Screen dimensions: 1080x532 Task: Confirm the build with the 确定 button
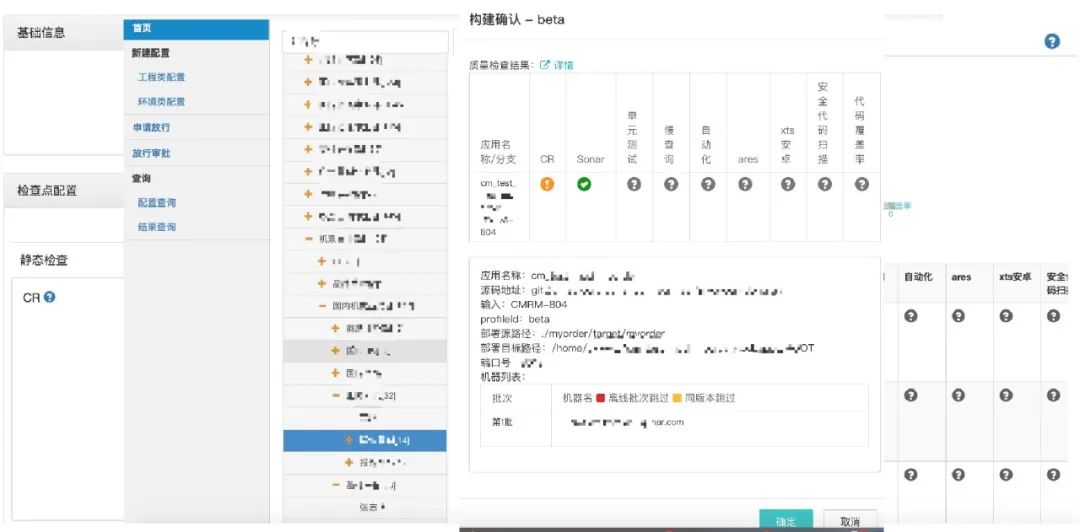[786, 521]
